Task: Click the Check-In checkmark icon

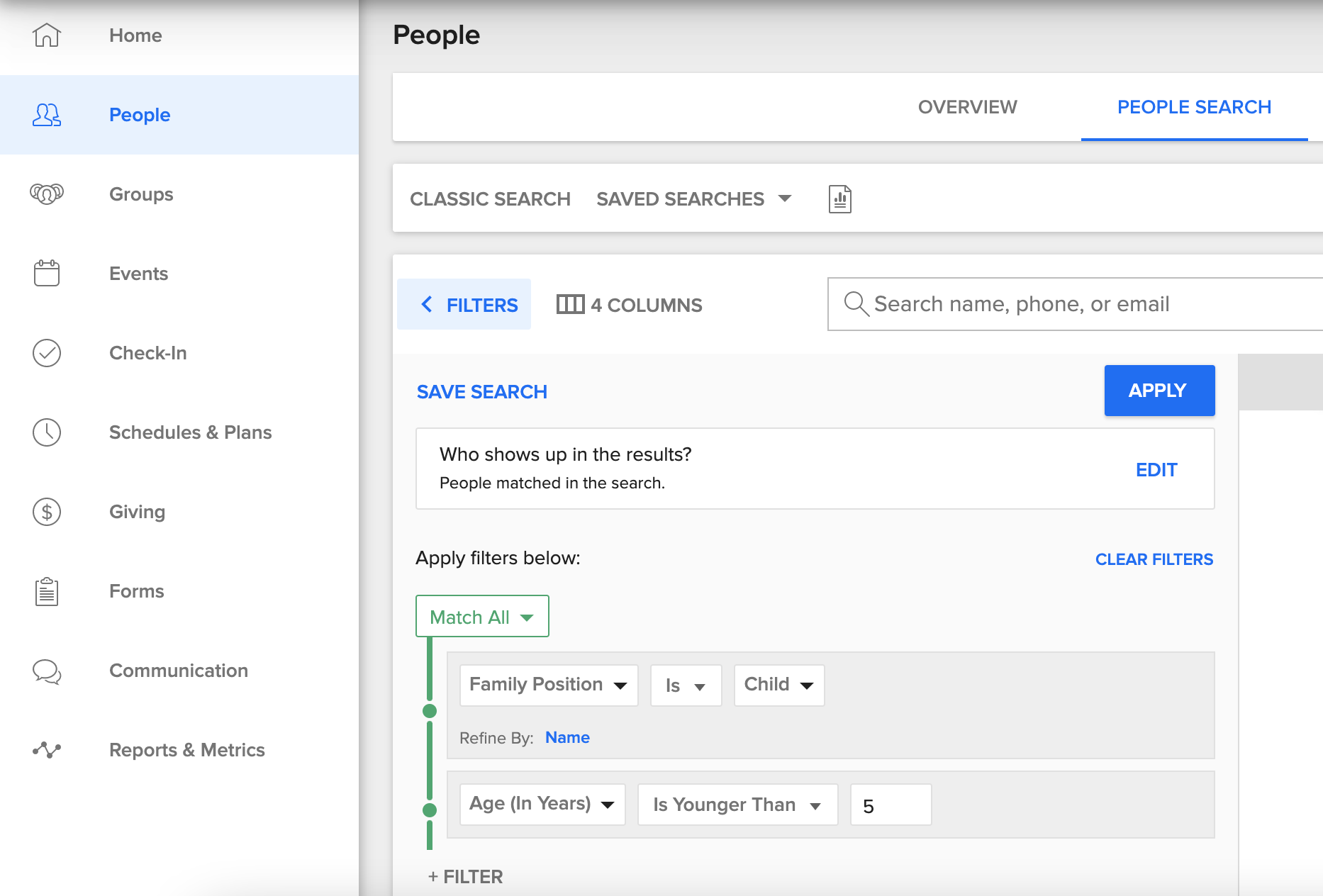Action: click(46, 353)
